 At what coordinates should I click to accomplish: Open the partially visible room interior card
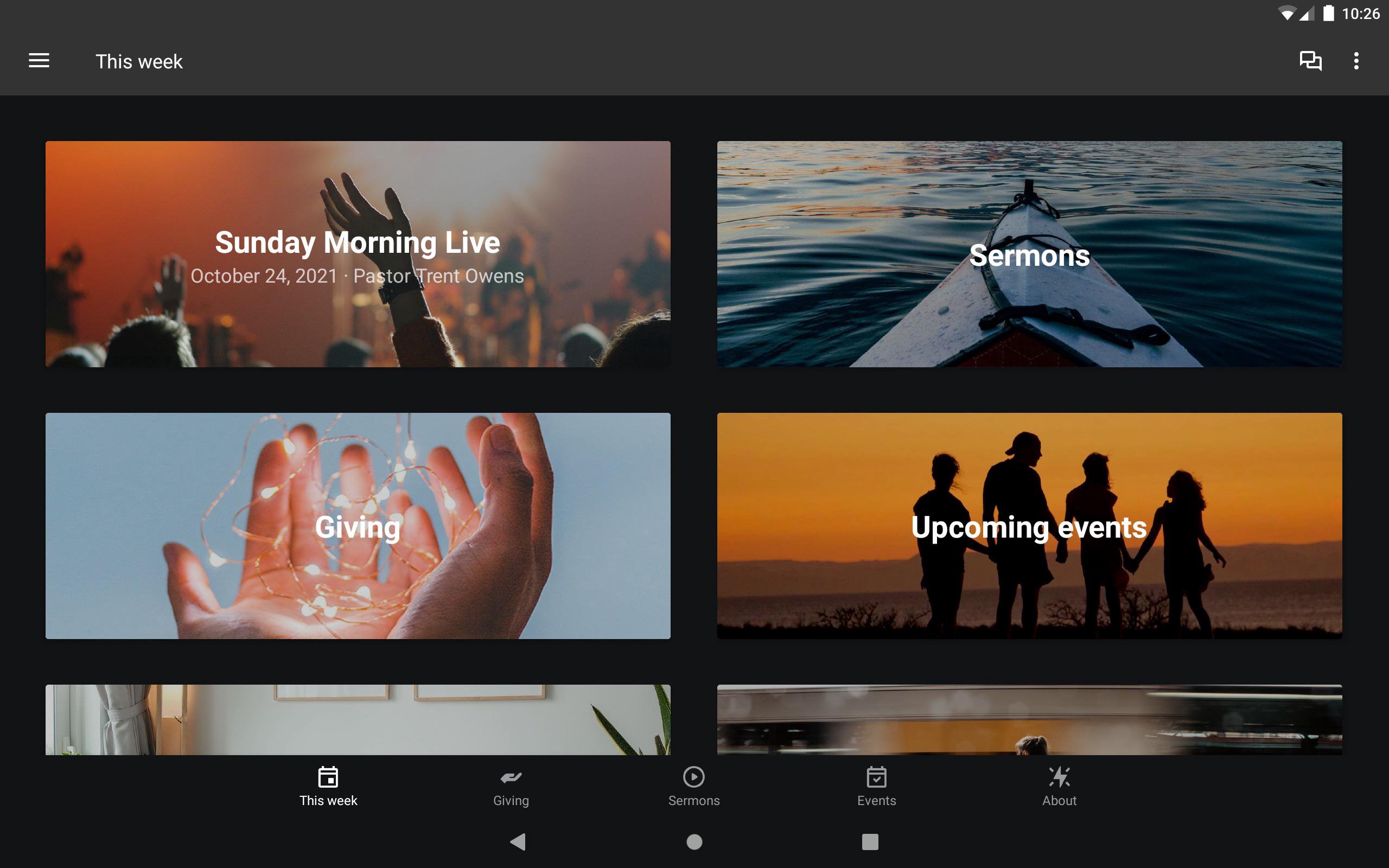tap(358, 719)
